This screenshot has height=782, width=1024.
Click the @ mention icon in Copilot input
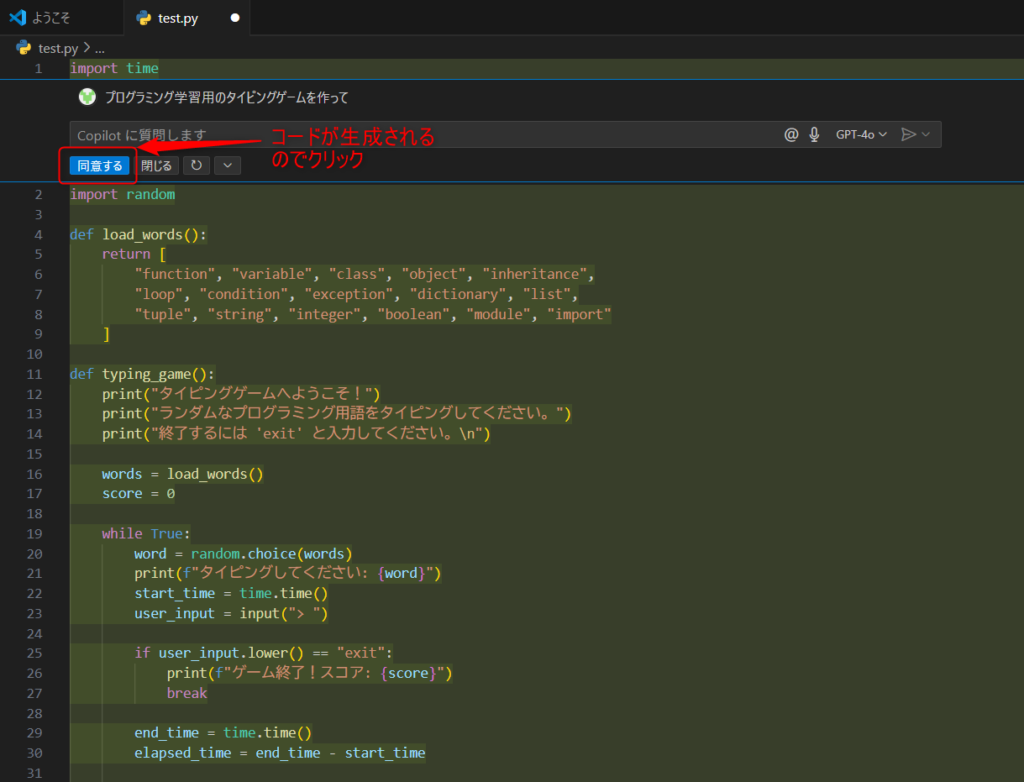point(791,135)
